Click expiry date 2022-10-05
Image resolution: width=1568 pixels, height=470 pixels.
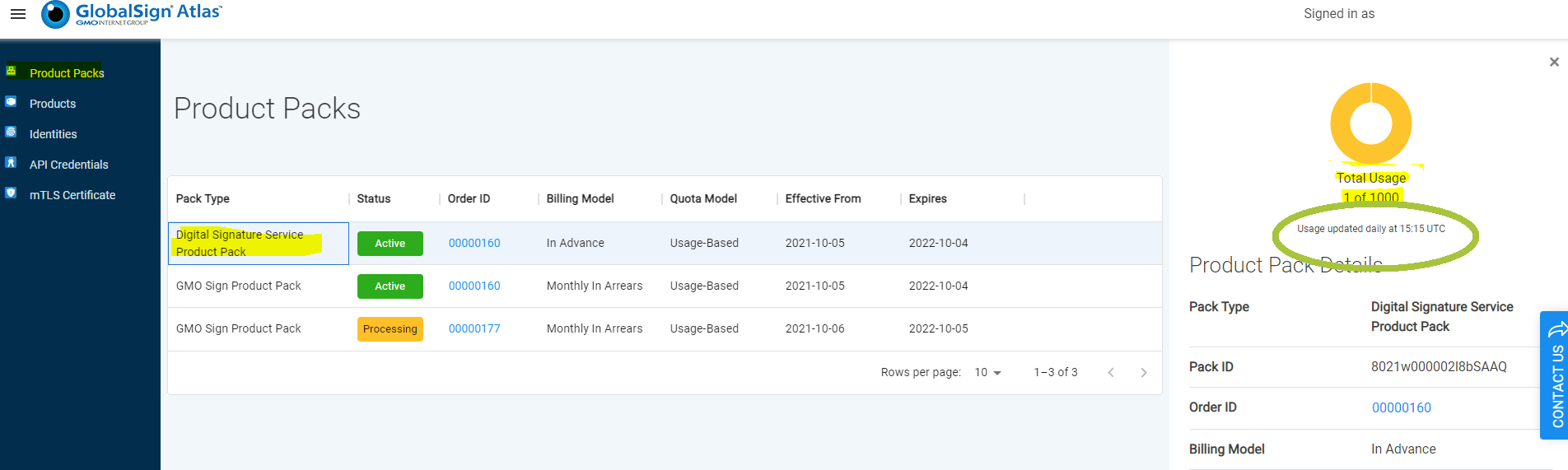pyautogui.click(x=938, y=328)
